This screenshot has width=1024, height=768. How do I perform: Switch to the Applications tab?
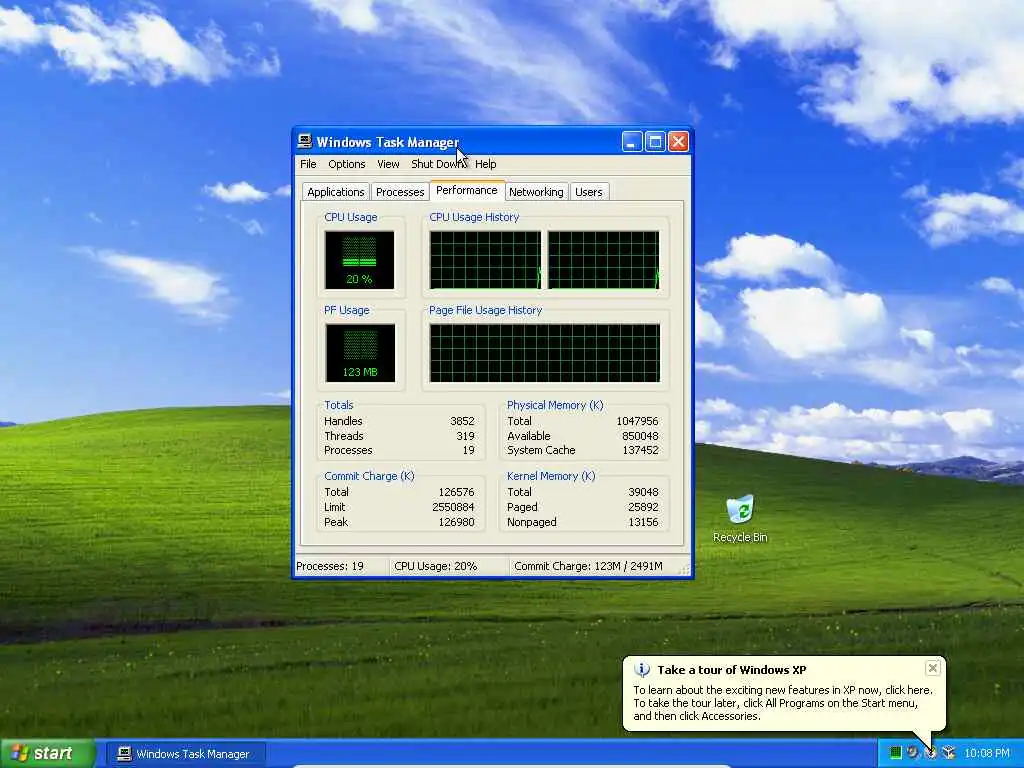pos(336,192)
